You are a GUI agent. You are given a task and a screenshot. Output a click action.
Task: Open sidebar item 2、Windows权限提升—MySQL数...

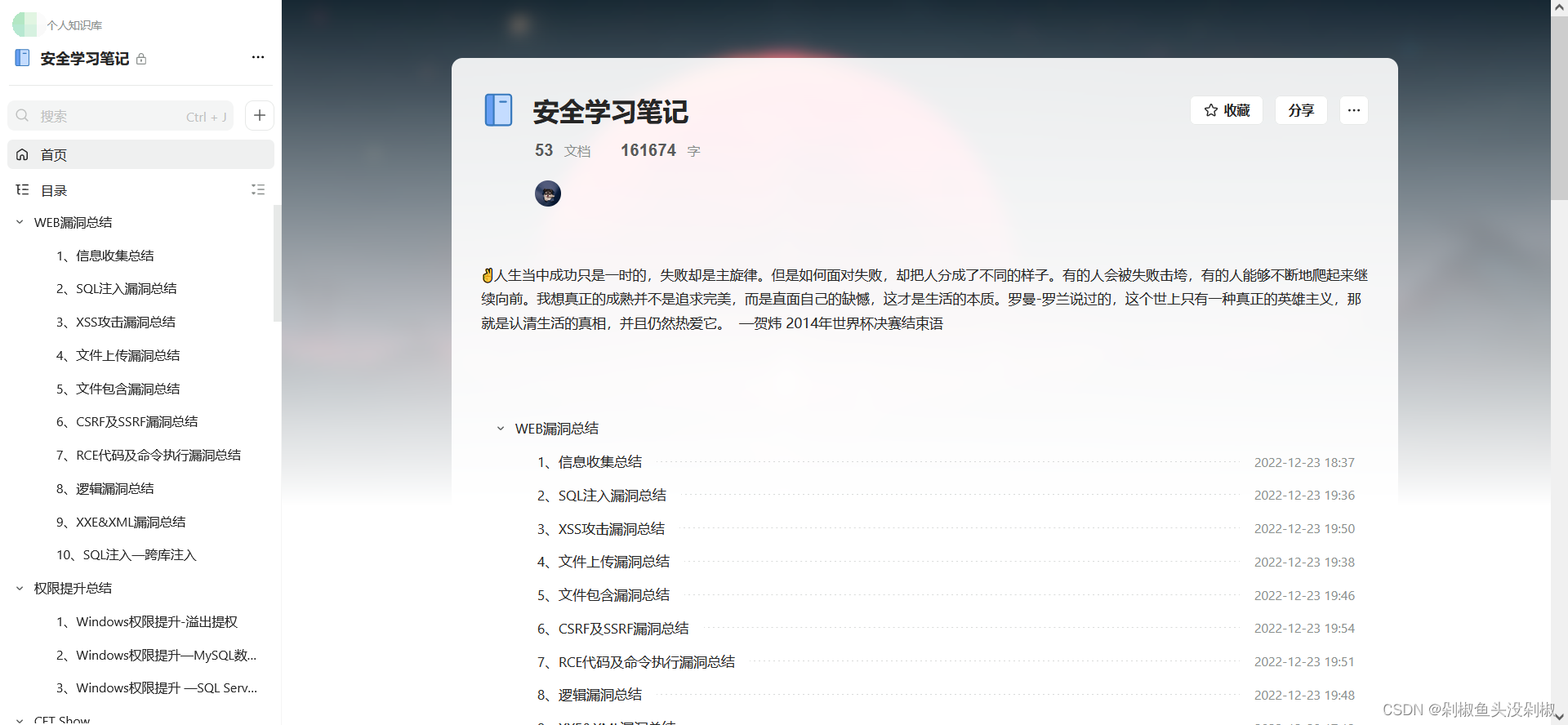point(157,655)
